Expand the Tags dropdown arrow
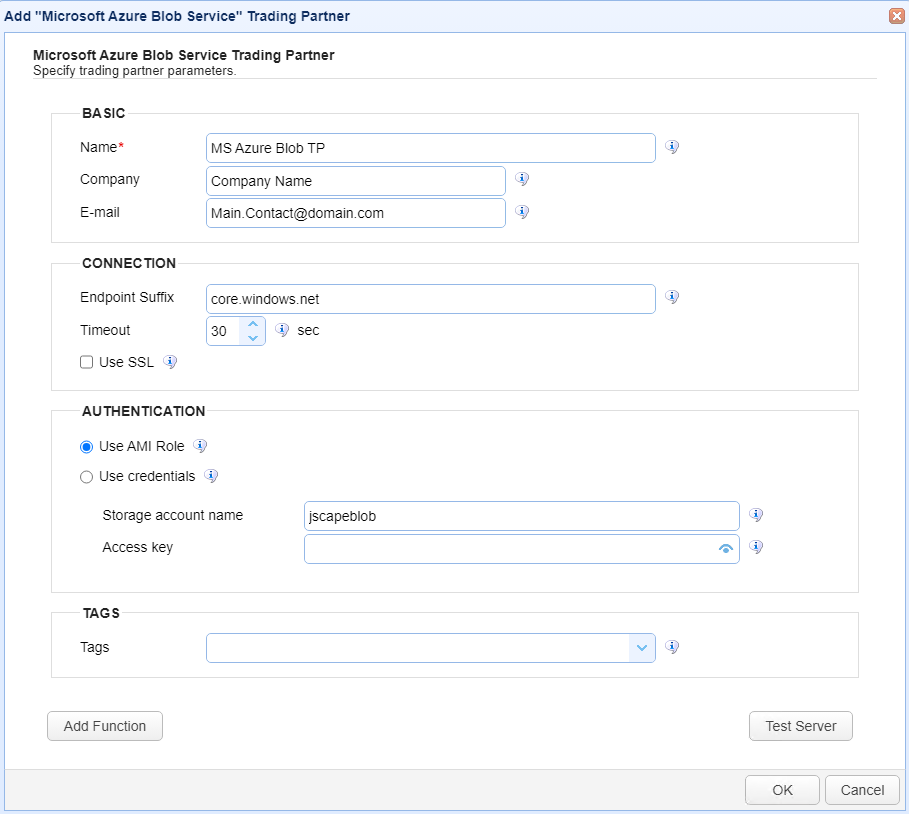 tap(642, 648)
